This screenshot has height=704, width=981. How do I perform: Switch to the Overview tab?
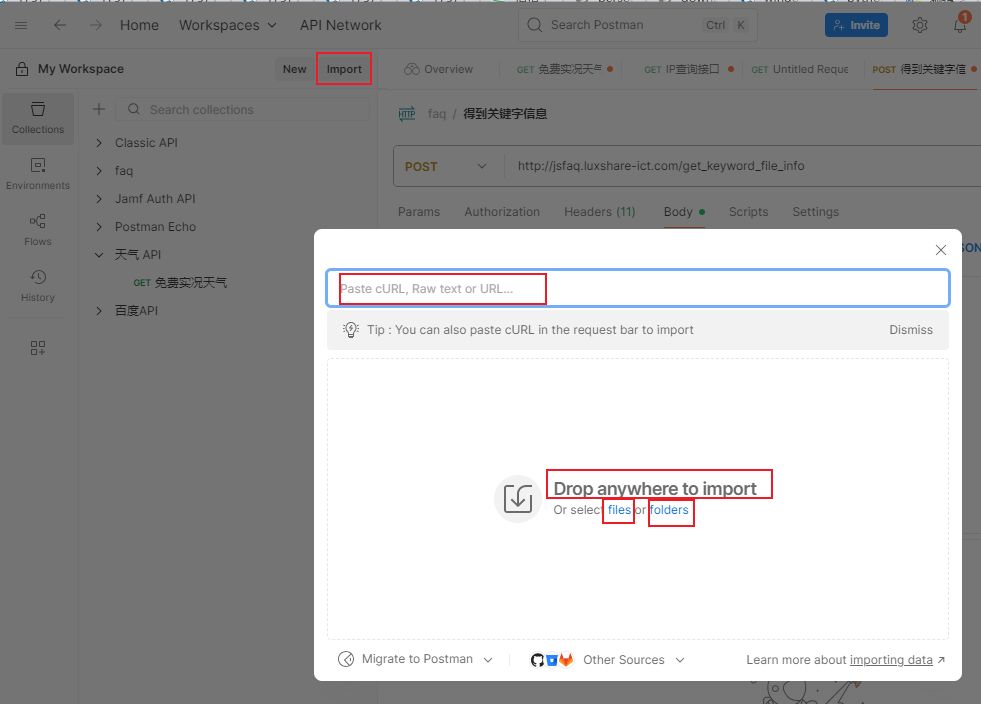(x=438, y=69)
